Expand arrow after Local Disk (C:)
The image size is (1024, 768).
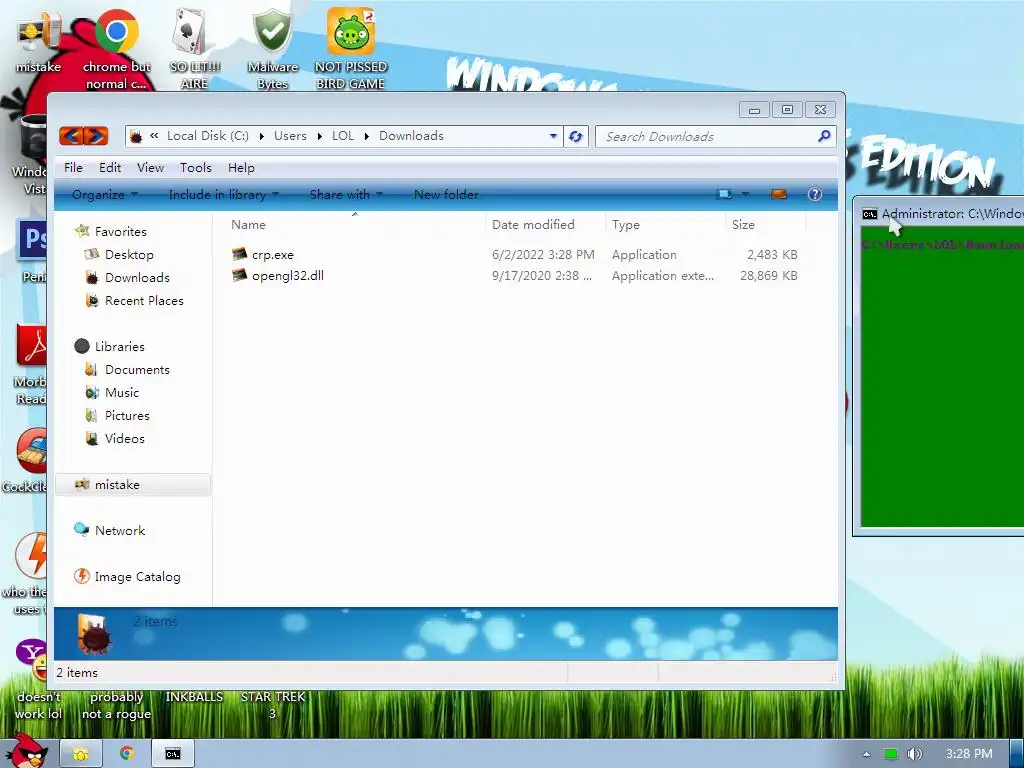tap(261, 136)
